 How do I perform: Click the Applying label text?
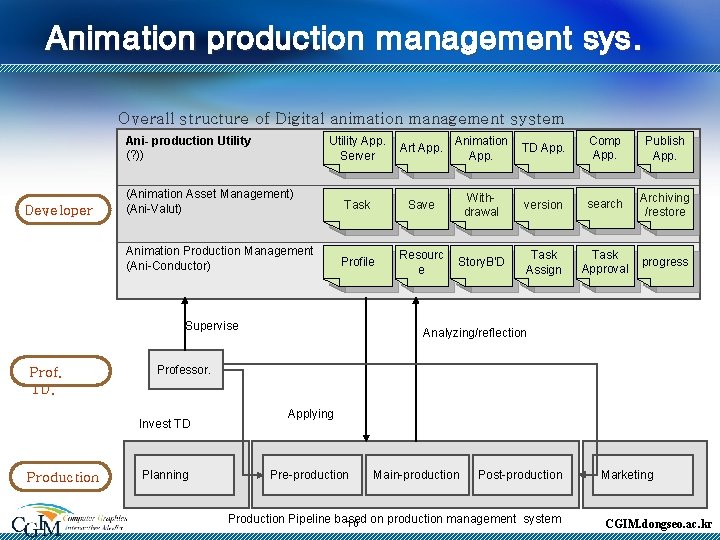pos(310,414)
